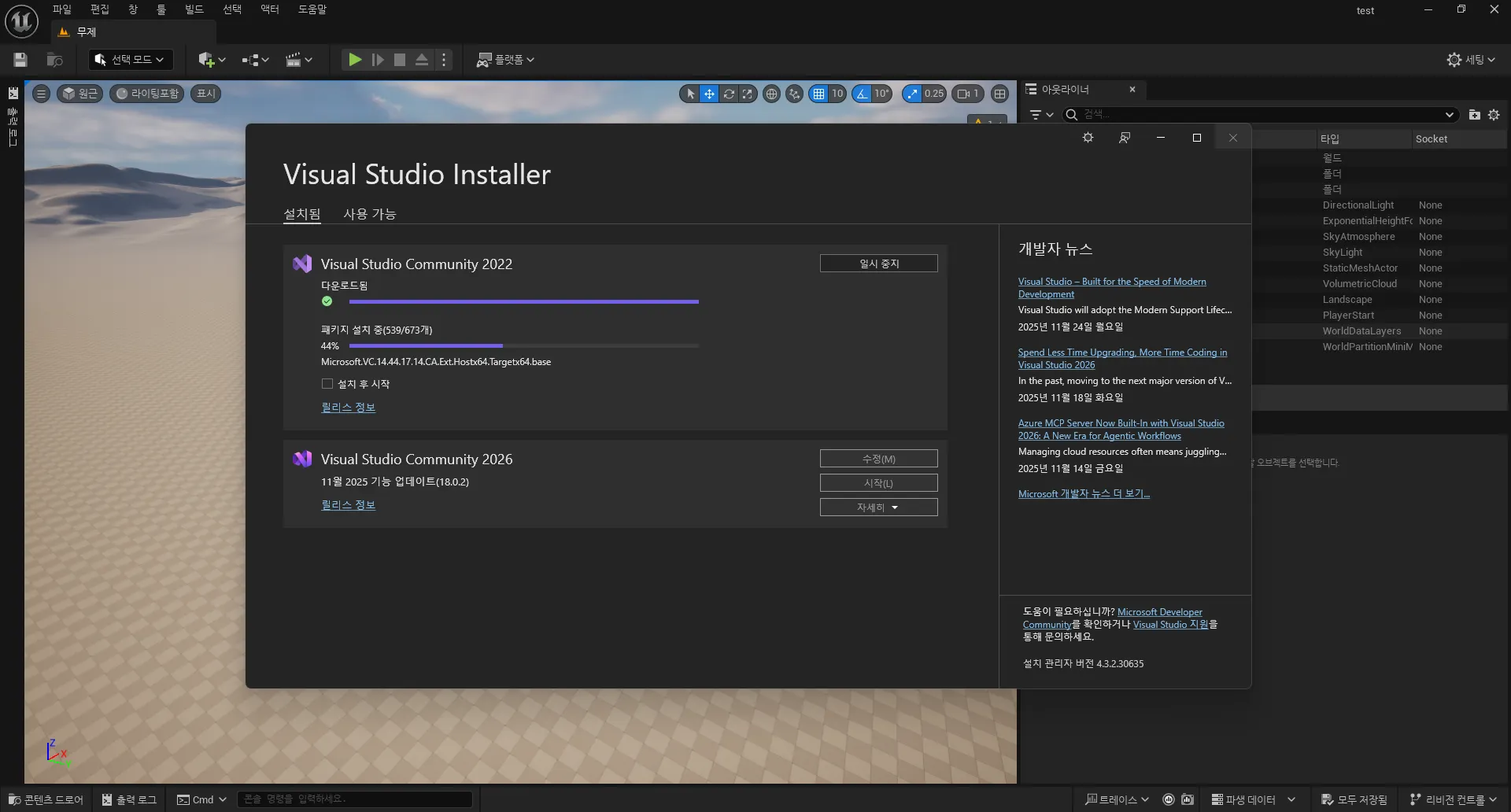Open Microsoft 개발자 뉴스 더 보기 link

tap(1084, 494)
